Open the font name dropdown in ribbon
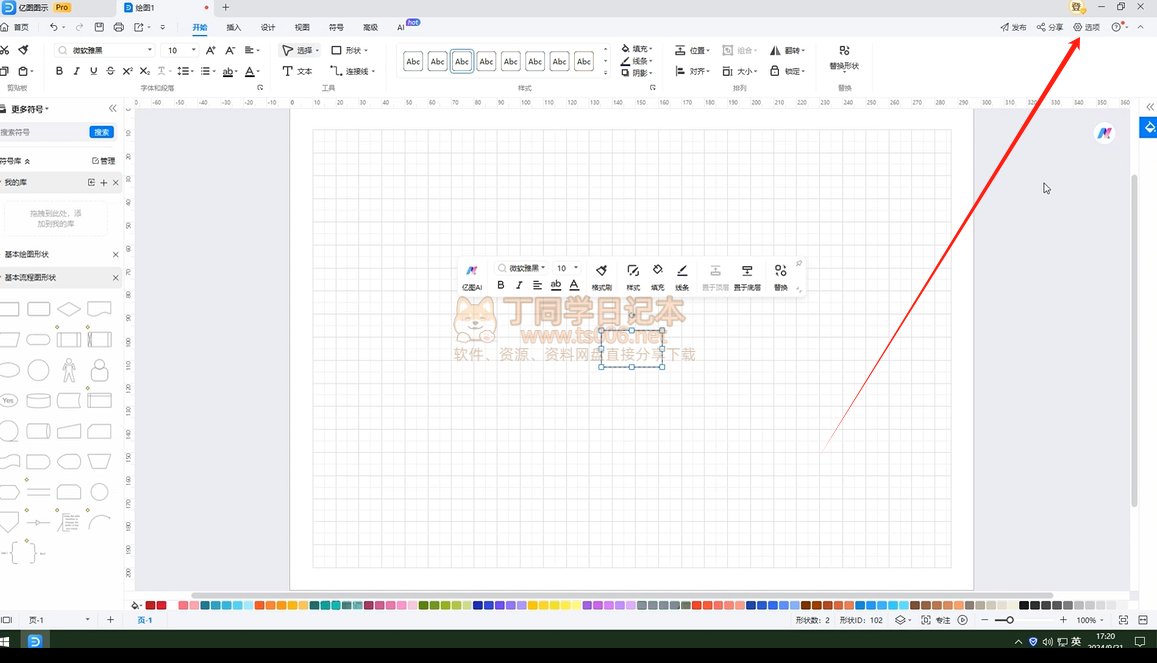The image size is (1157, 663). coord(105,50)
